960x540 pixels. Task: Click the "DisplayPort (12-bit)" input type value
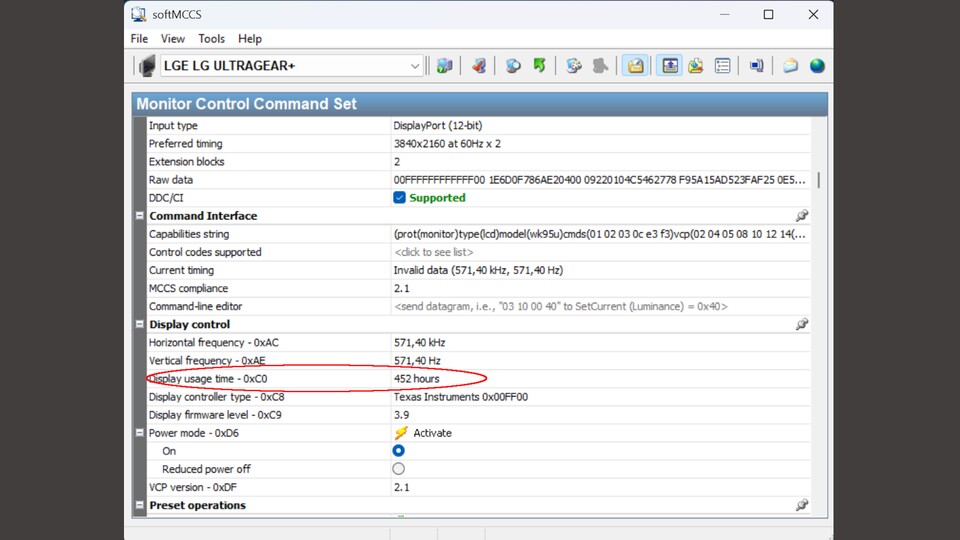click(438, 126)
